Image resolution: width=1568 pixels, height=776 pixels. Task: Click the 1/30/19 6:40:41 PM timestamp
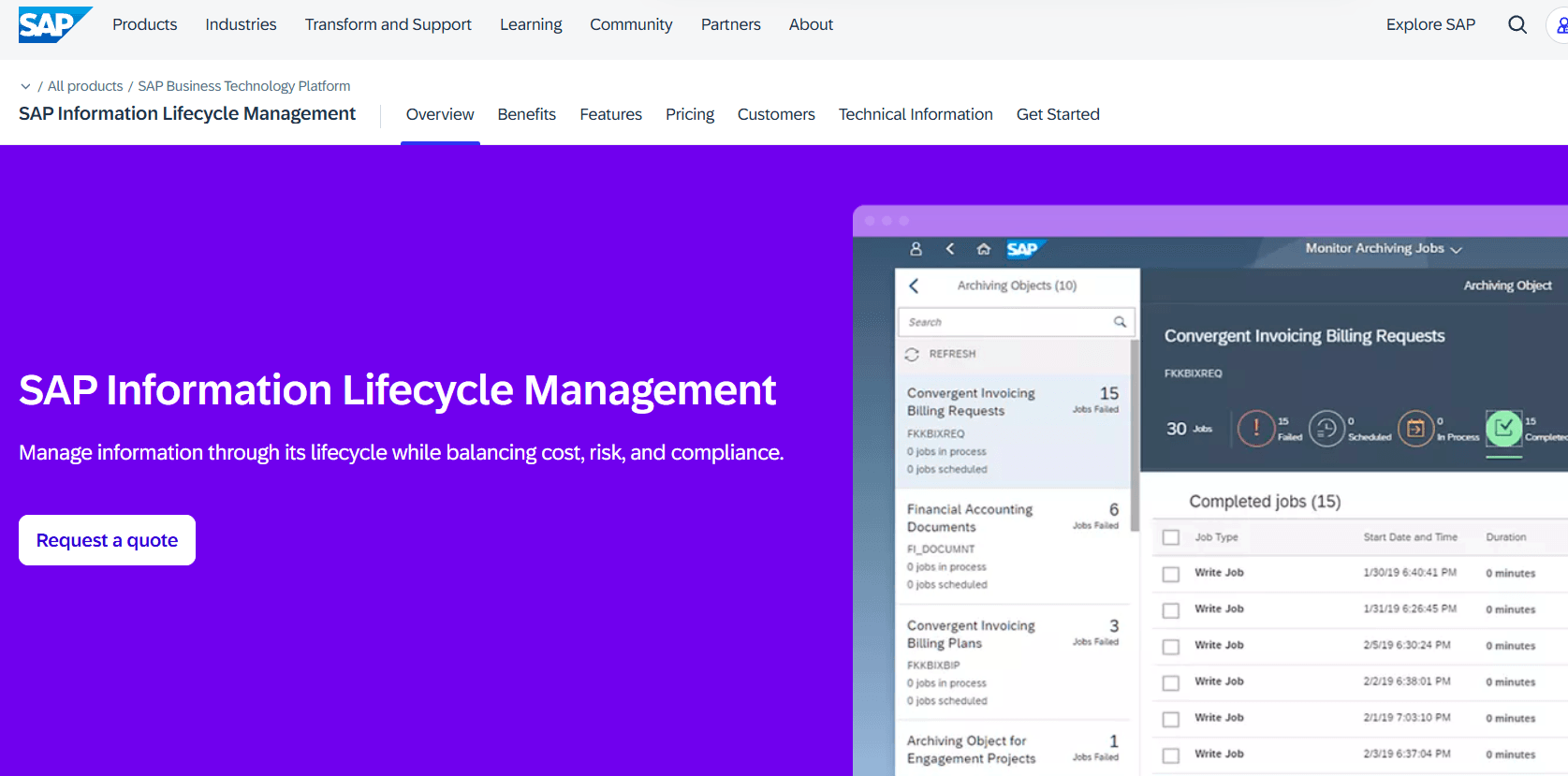click(1410, 573)
